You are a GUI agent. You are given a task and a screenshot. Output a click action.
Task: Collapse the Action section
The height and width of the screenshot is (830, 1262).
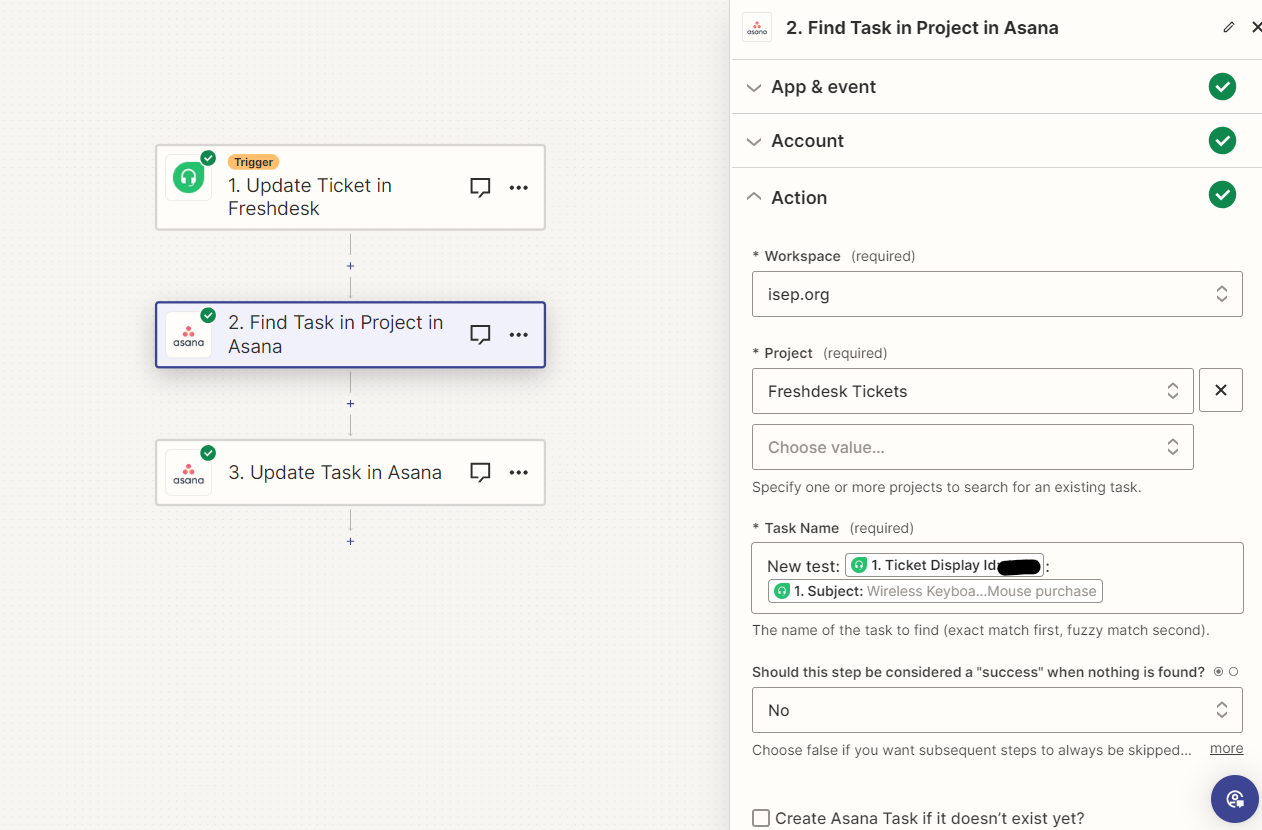(x=753, y=197)
